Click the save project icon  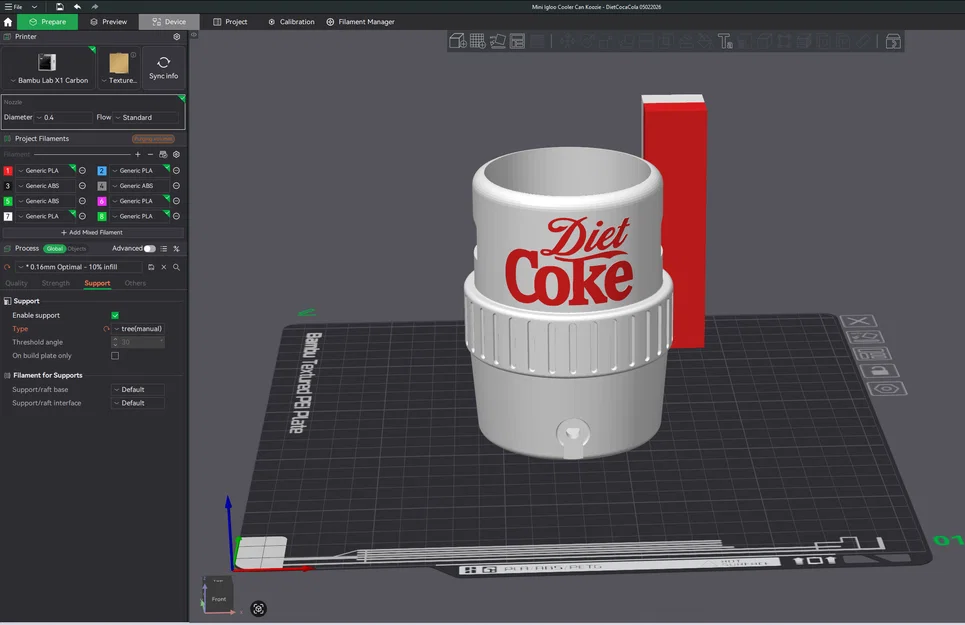click(60, 7)
